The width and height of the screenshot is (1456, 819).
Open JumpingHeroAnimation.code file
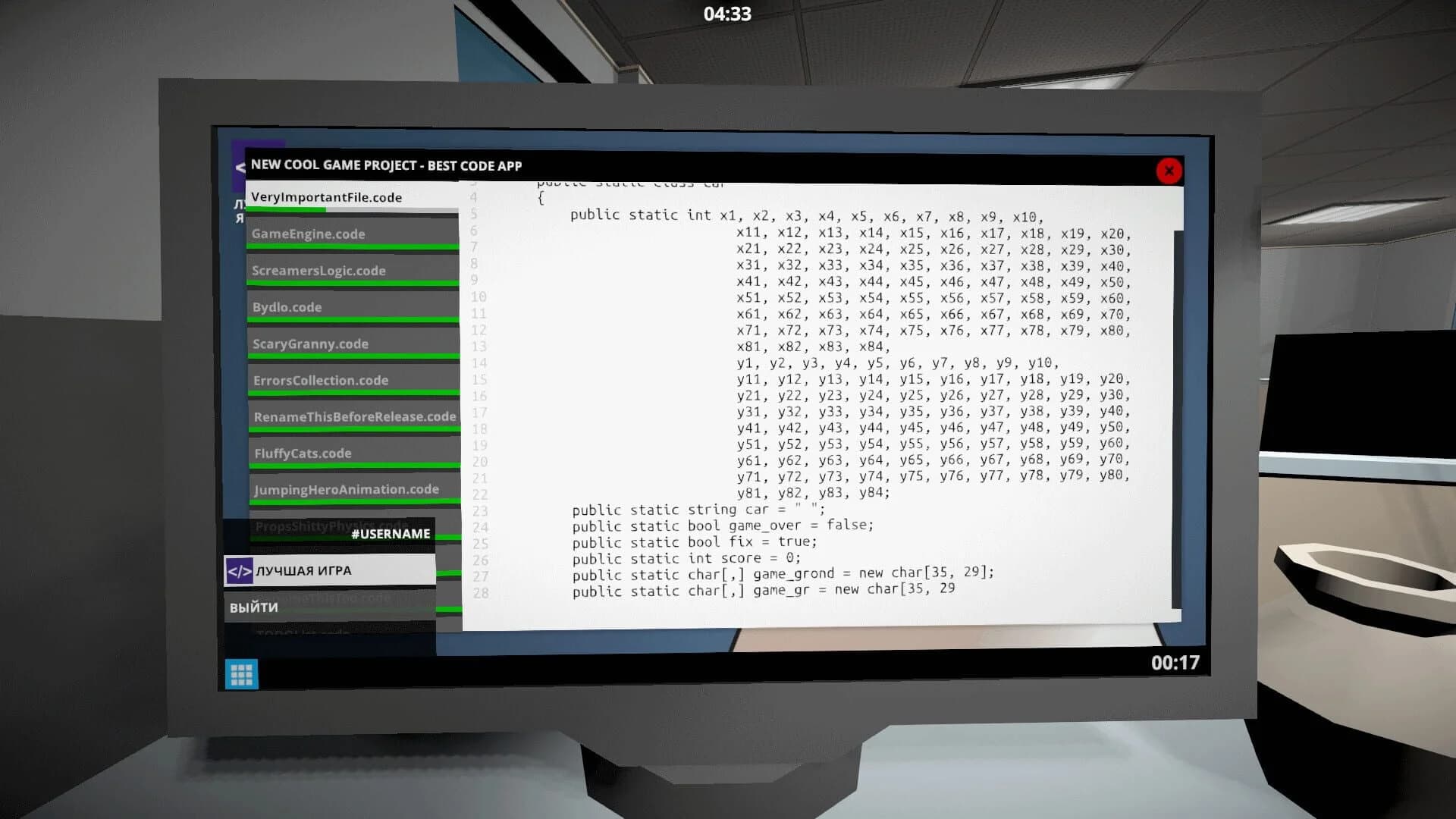(345, 489)
